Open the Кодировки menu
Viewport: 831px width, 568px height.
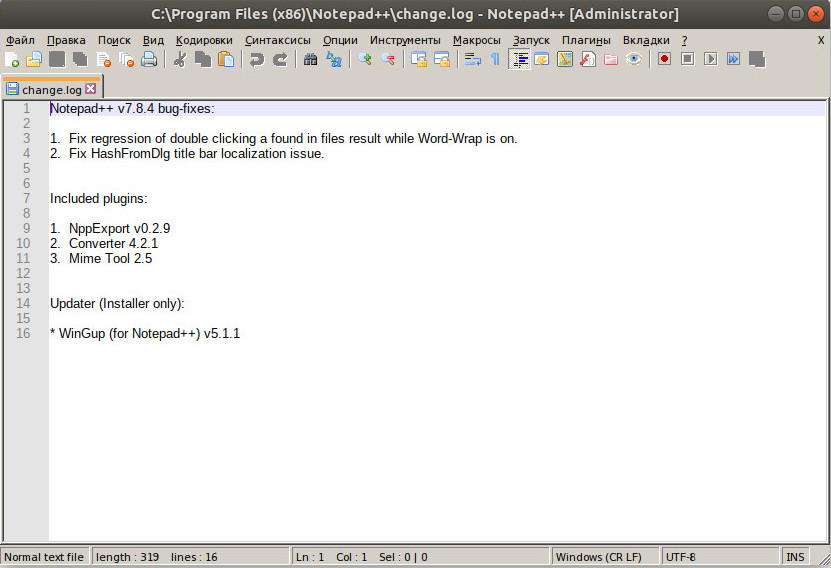204,40
